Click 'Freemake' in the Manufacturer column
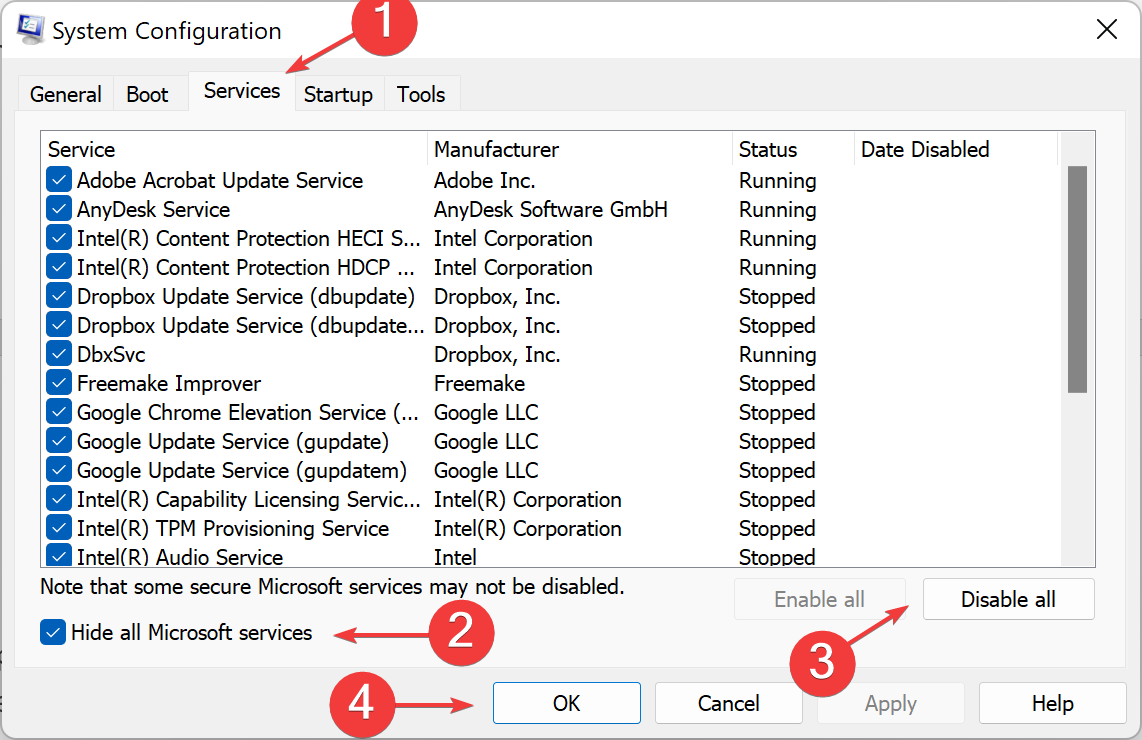1142x740 pixels. click(479, 383)
